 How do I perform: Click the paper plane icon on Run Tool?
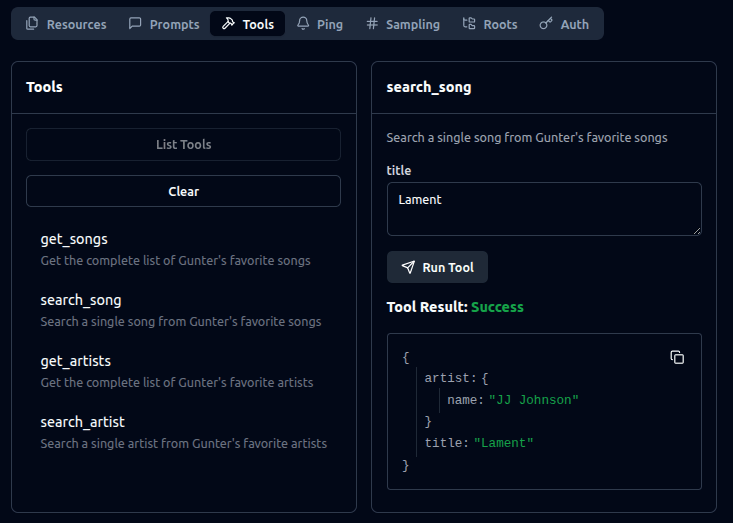pos(408,267)
